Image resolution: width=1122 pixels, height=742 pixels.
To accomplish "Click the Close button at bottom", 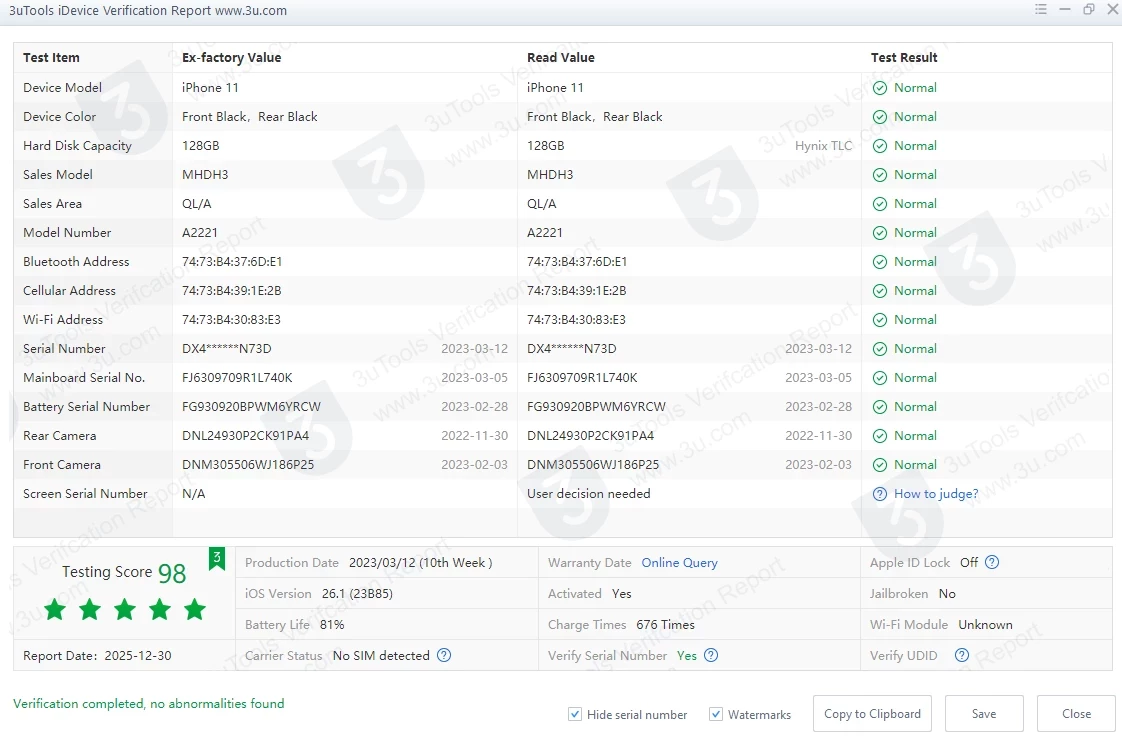I will pyautogui.click(x=1076, y=714).
